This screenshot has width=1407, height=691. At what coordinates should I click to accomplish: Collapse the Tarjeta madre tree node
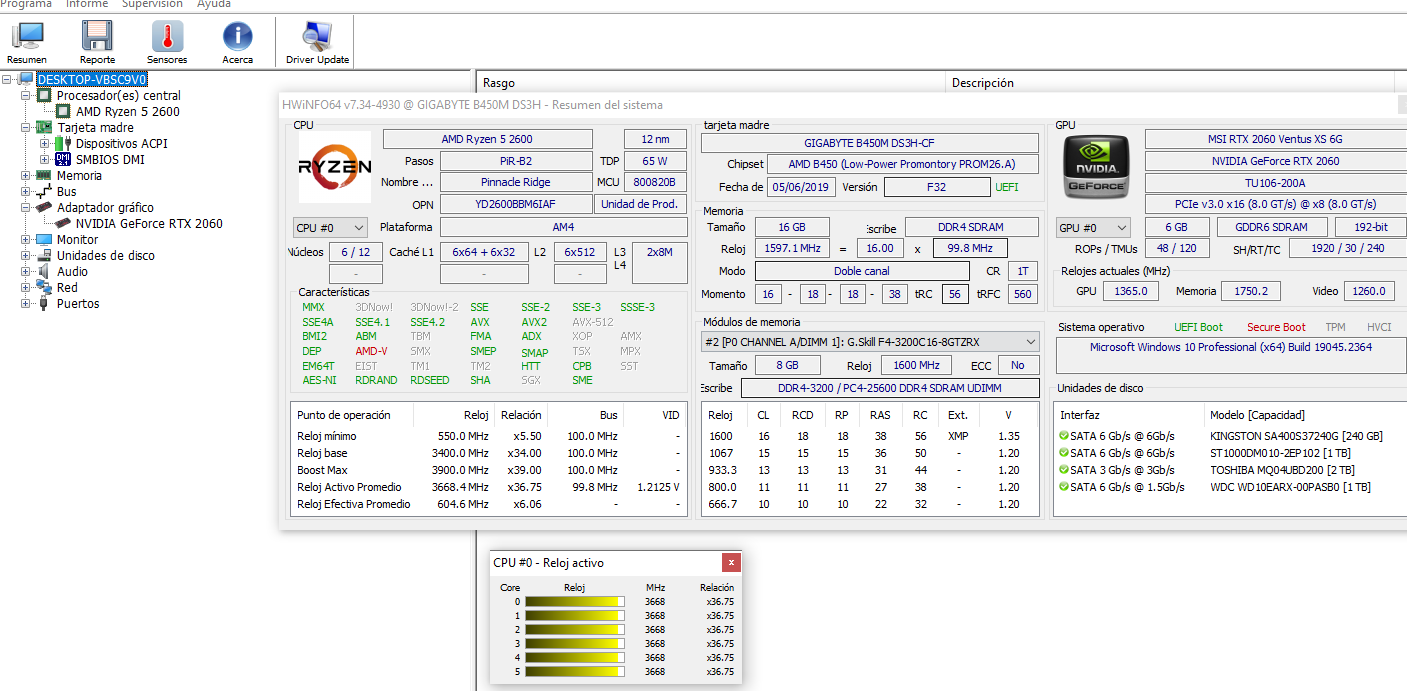click(x=26, y=128)
